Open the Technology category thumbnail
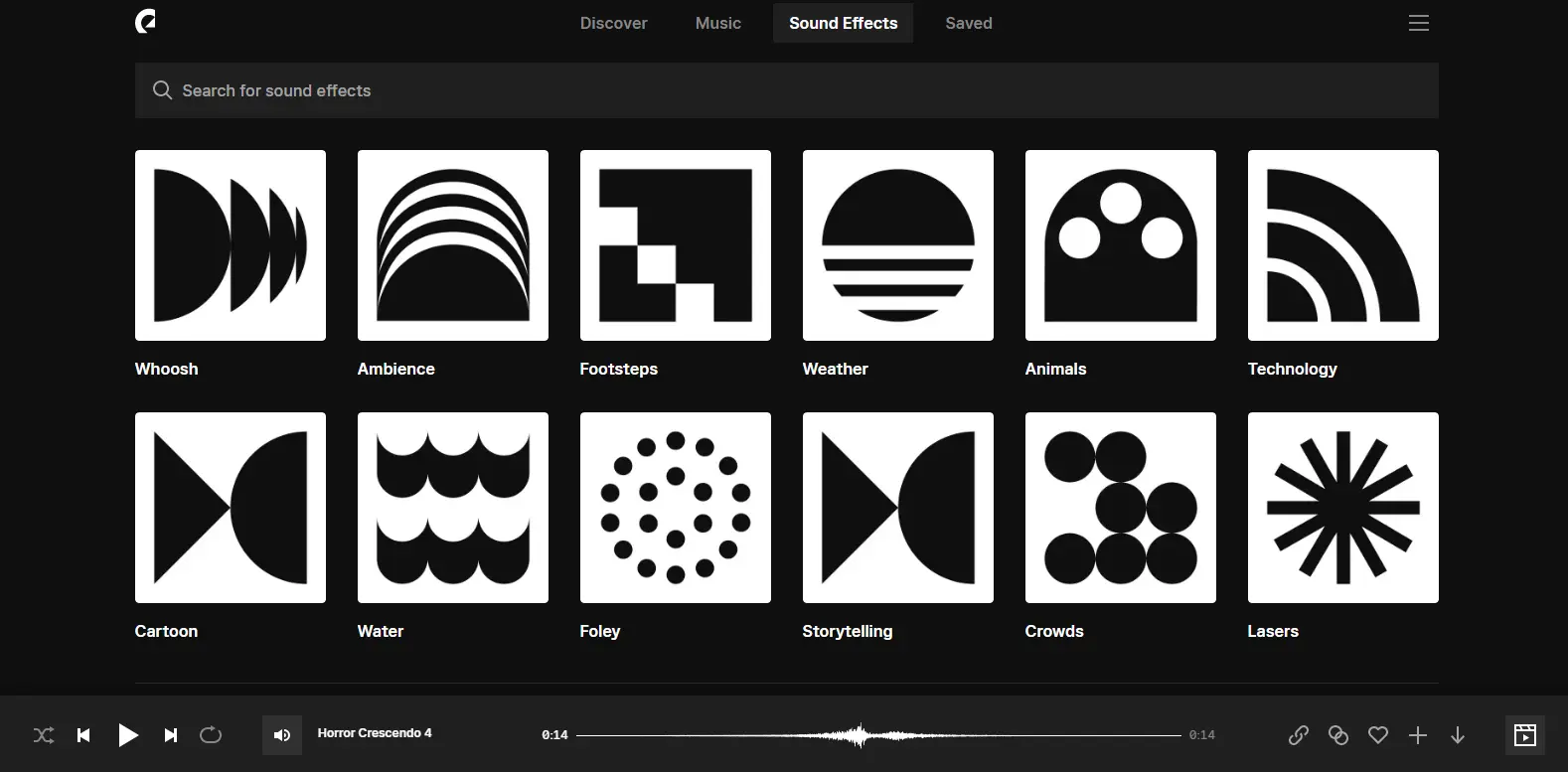The width and height of the screenshot is (1568, 772). 1343,245
